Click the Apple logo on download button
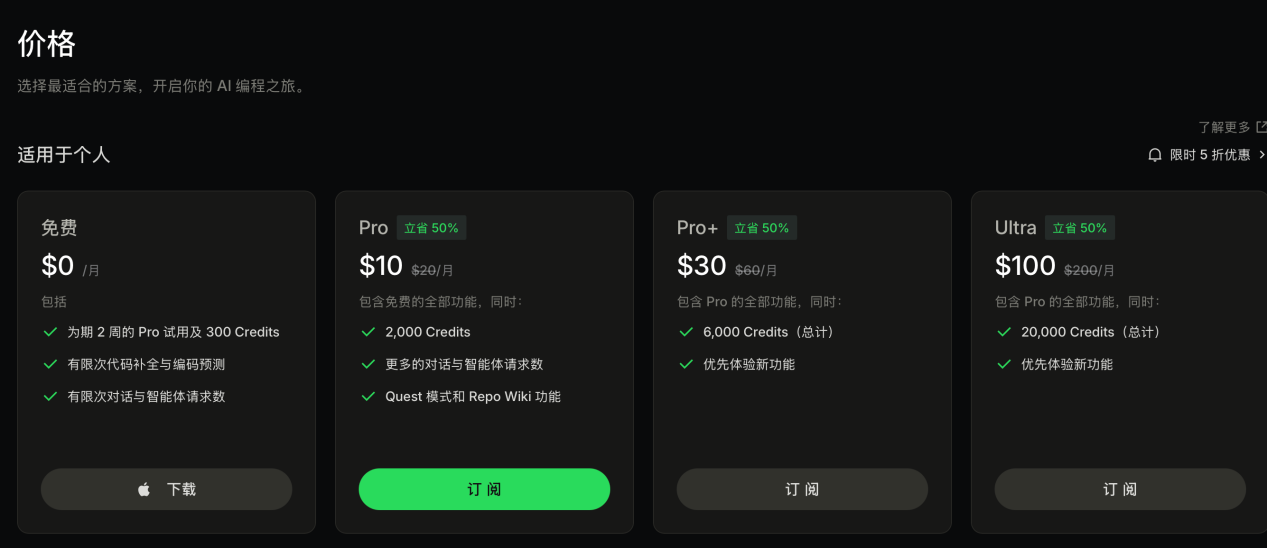Screen dimensions: 1267x548 tap(143, 490)
